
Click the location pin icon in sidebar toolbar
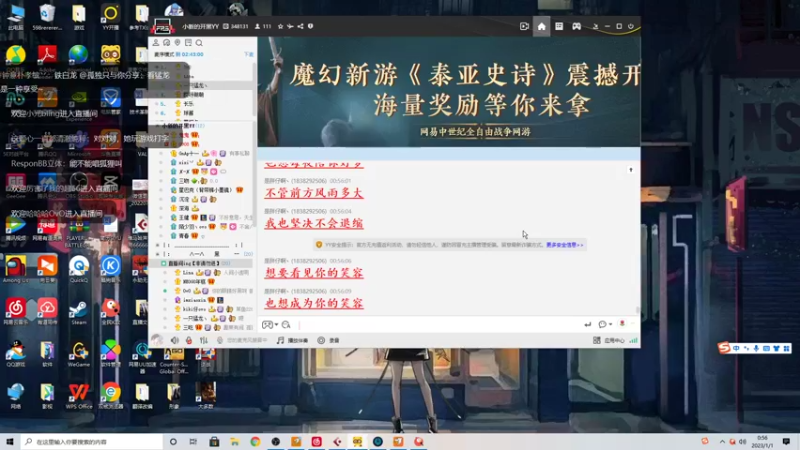[x=177, y=43]
